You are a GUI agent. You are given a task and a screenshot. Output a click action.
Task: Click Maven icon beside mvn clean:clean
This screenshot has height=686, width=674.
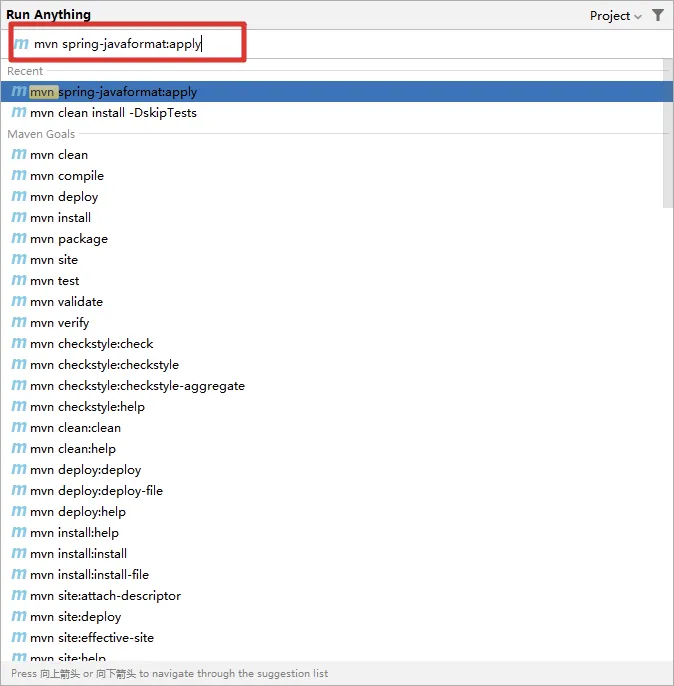(x=19, y=427)
